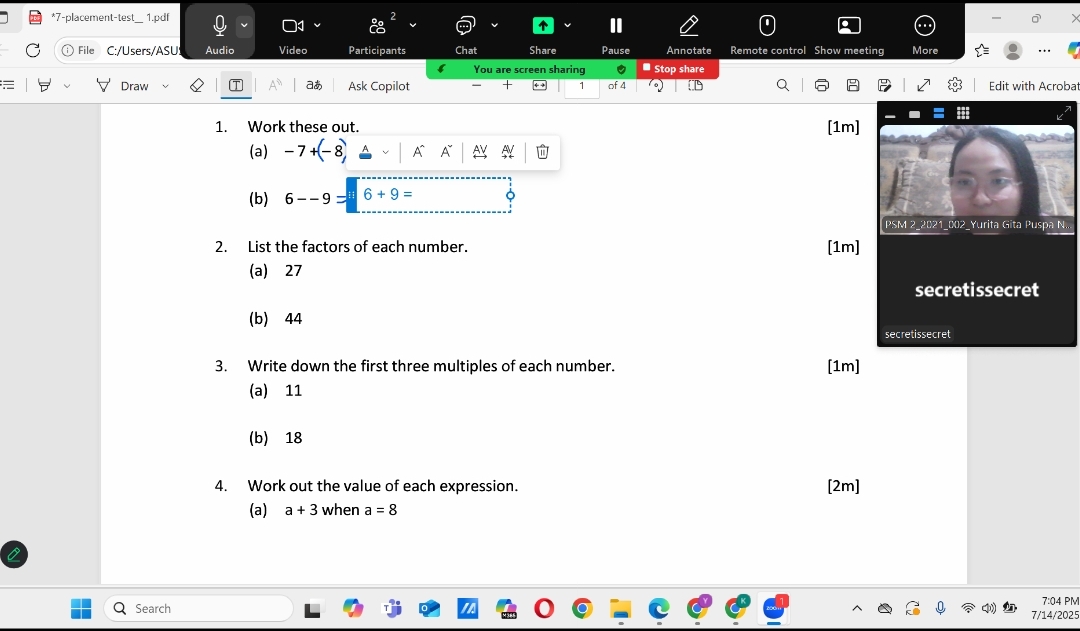Open PDF settings gear icon
The height and width of the screenshot is (631, 1080).
click(955, 85)
